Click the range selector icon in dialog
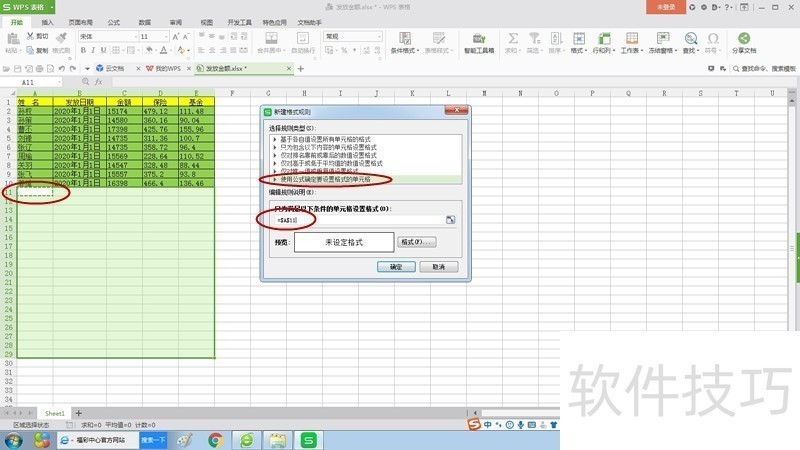Viewport: 800px width, 450px height. pos(451,220)
